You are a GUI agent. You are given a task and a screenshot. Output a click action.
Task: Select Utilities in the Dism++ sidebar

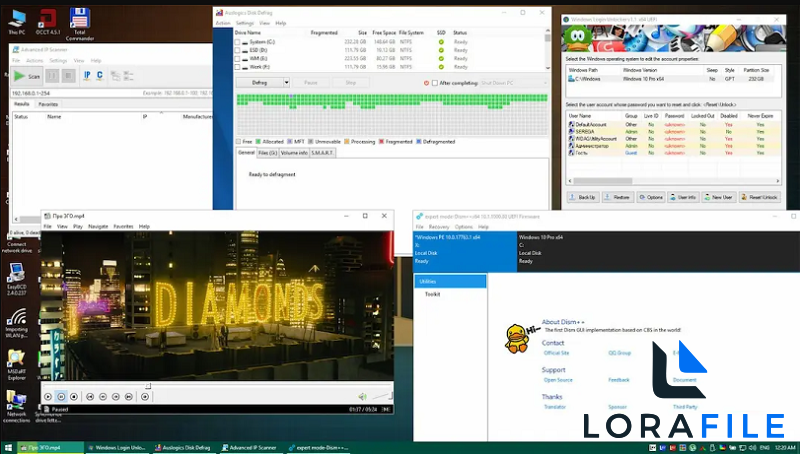coord(450,282)
